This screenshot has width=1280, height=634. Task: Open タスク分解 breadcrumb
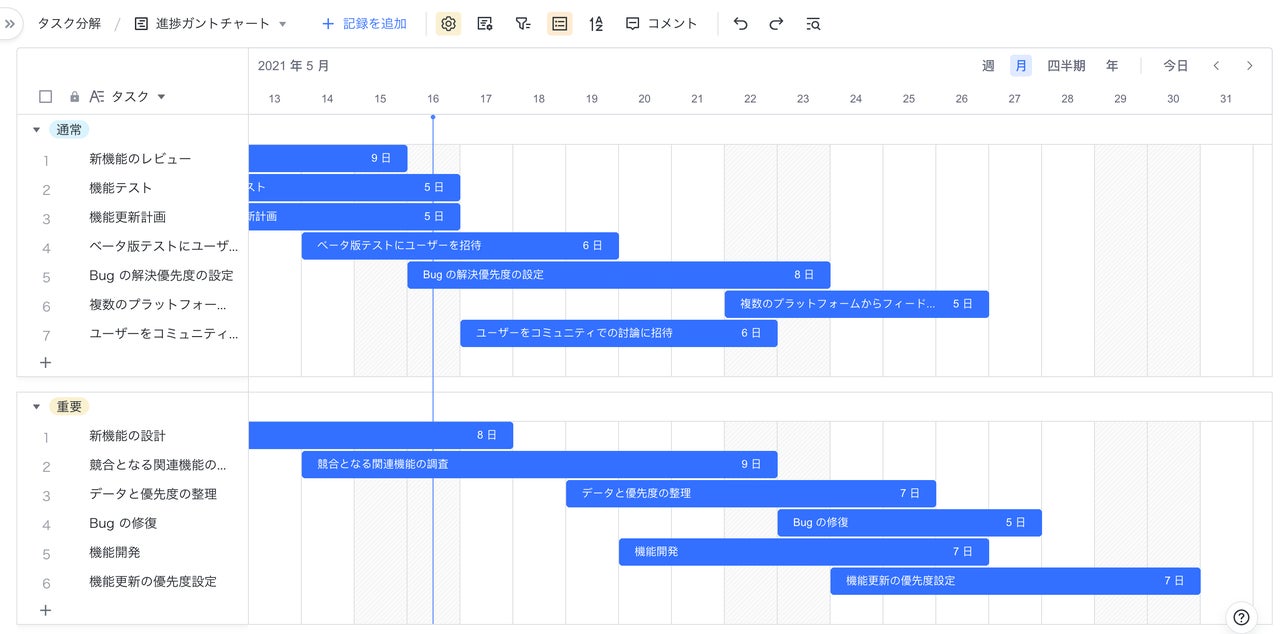coord(69,23)
